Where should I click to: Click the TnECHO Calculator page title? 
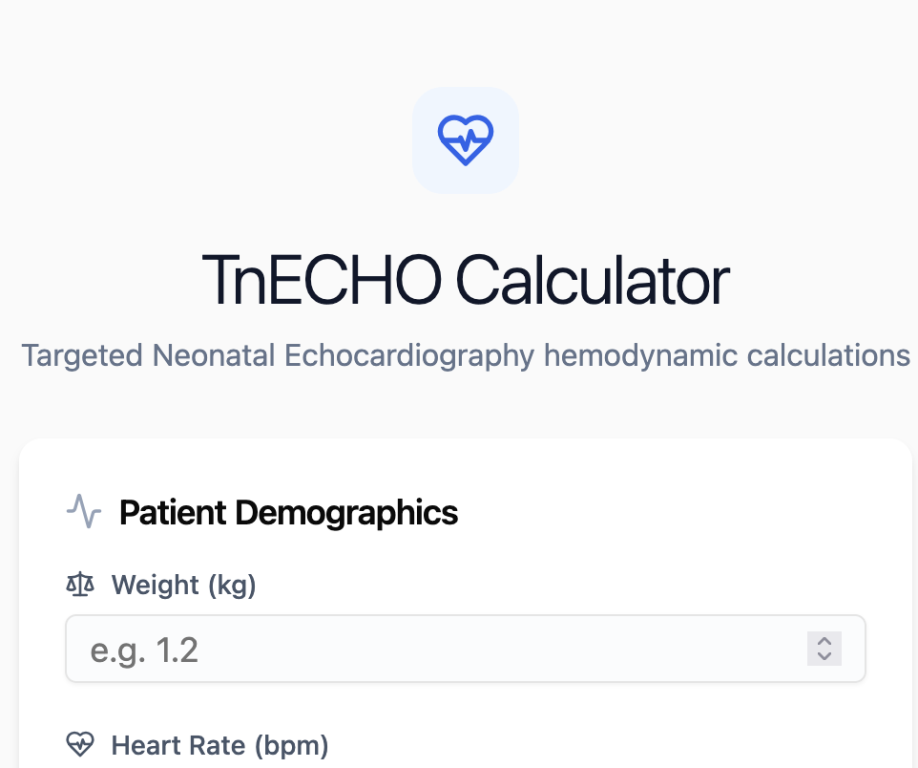coord(465,279)
